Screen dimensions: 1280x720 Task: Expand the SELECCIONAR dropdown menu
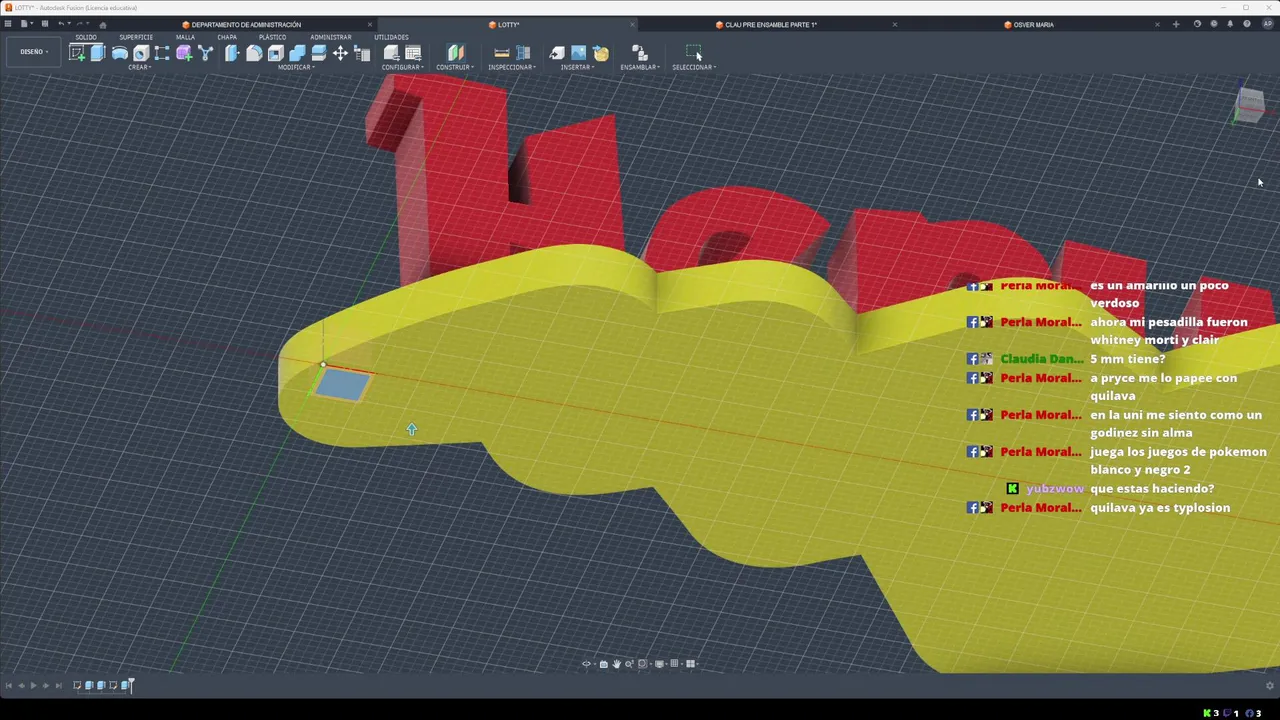[x=693, y=67]
